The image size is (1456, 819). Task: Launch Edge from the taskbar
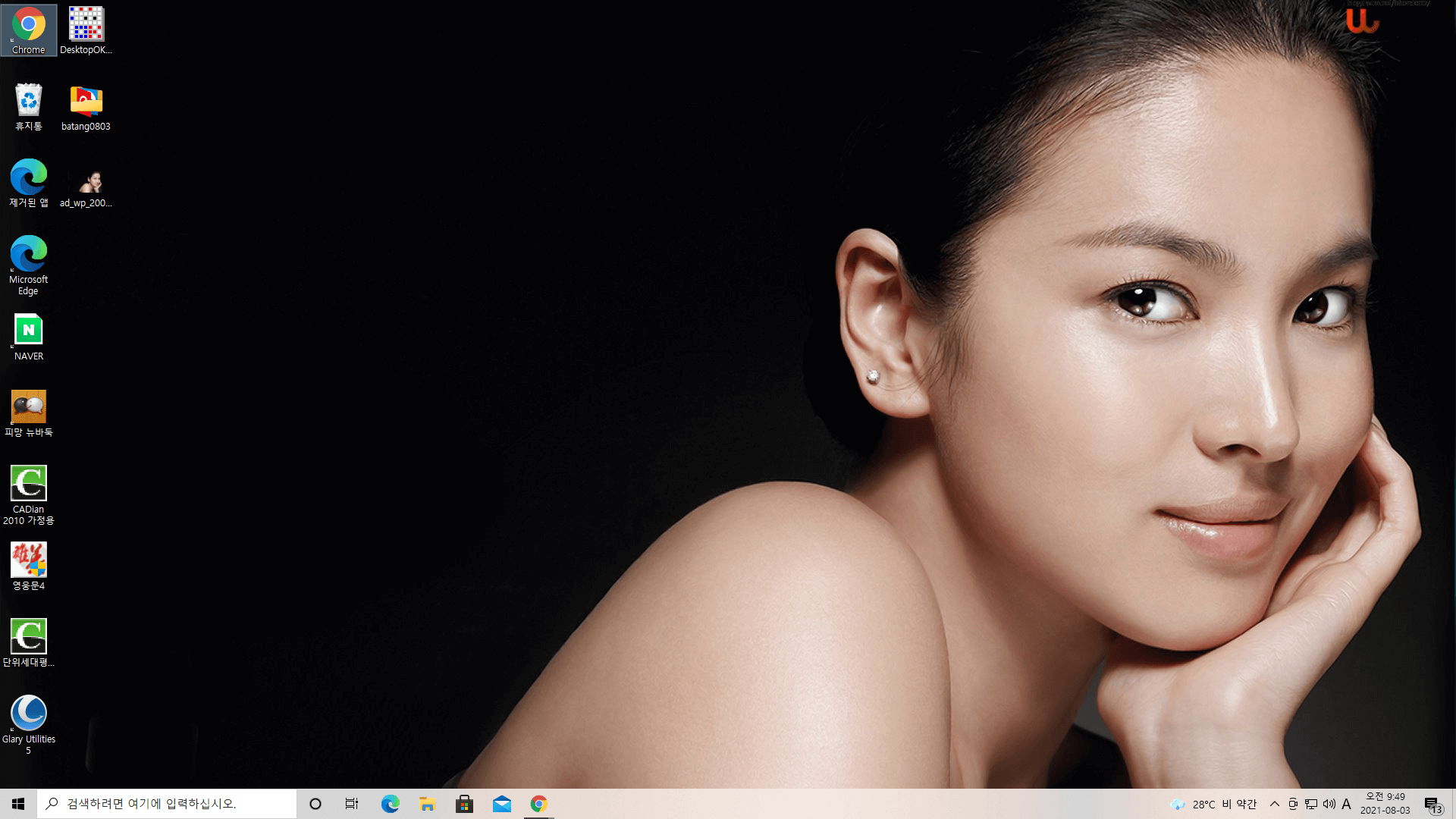pos(390,804)
